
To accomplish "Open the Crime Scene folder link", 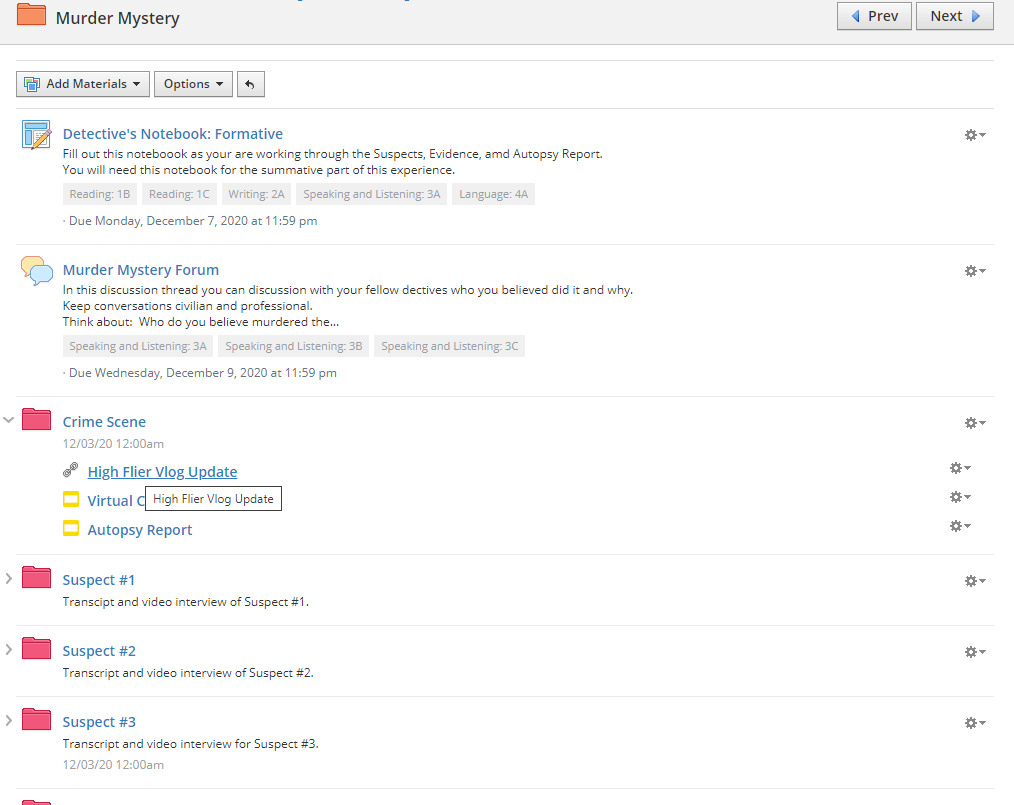I will [104, 422].
